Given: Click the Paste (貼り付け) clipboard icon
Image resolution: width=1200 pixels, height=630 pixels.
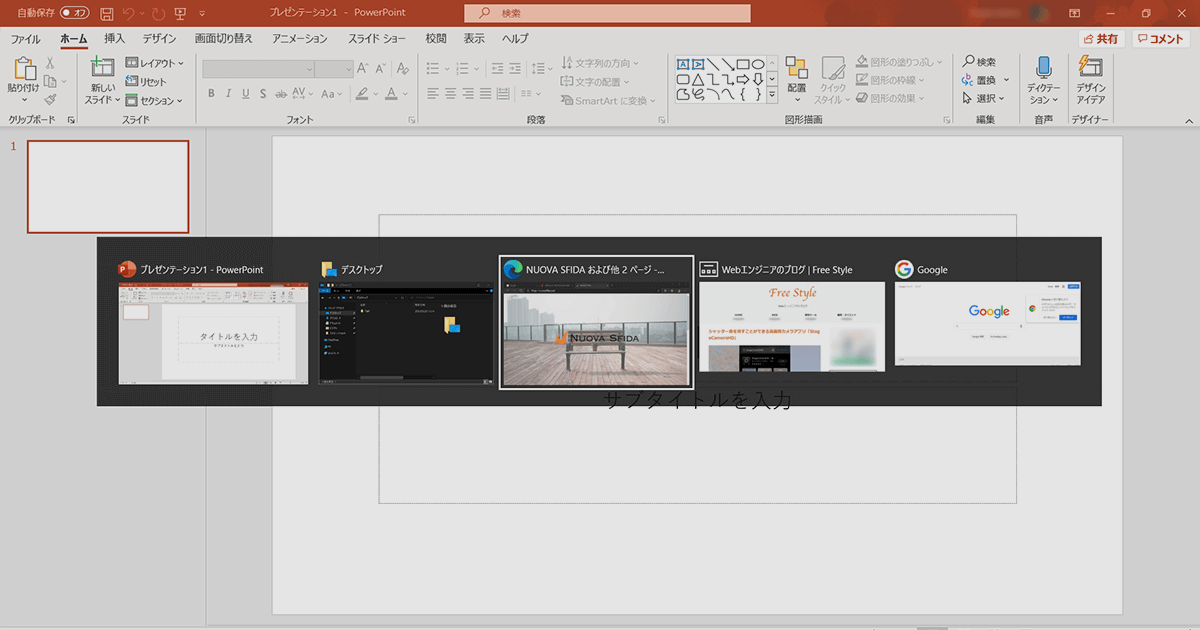Looking at the screenshot, I should coord(24,70).
